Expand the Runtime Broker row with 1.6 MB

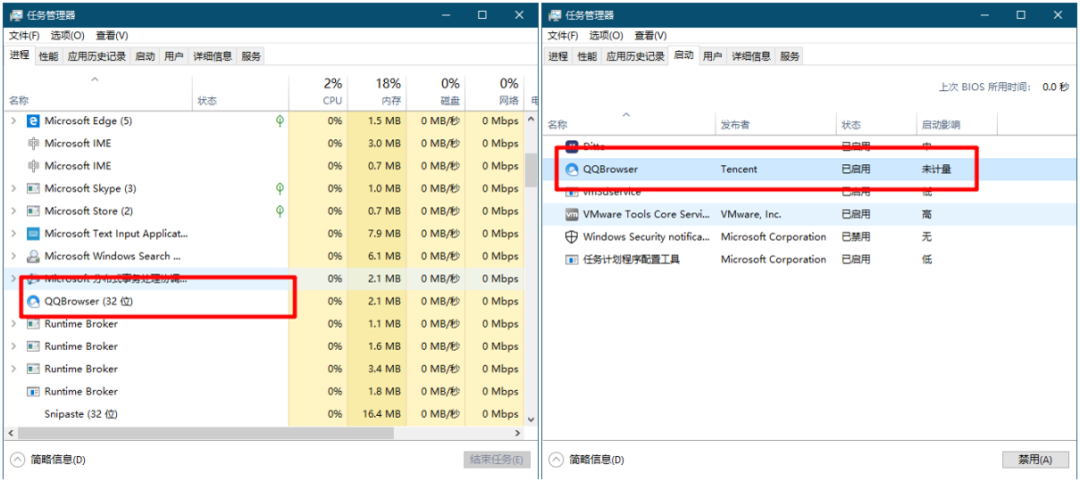pos(13,346)
